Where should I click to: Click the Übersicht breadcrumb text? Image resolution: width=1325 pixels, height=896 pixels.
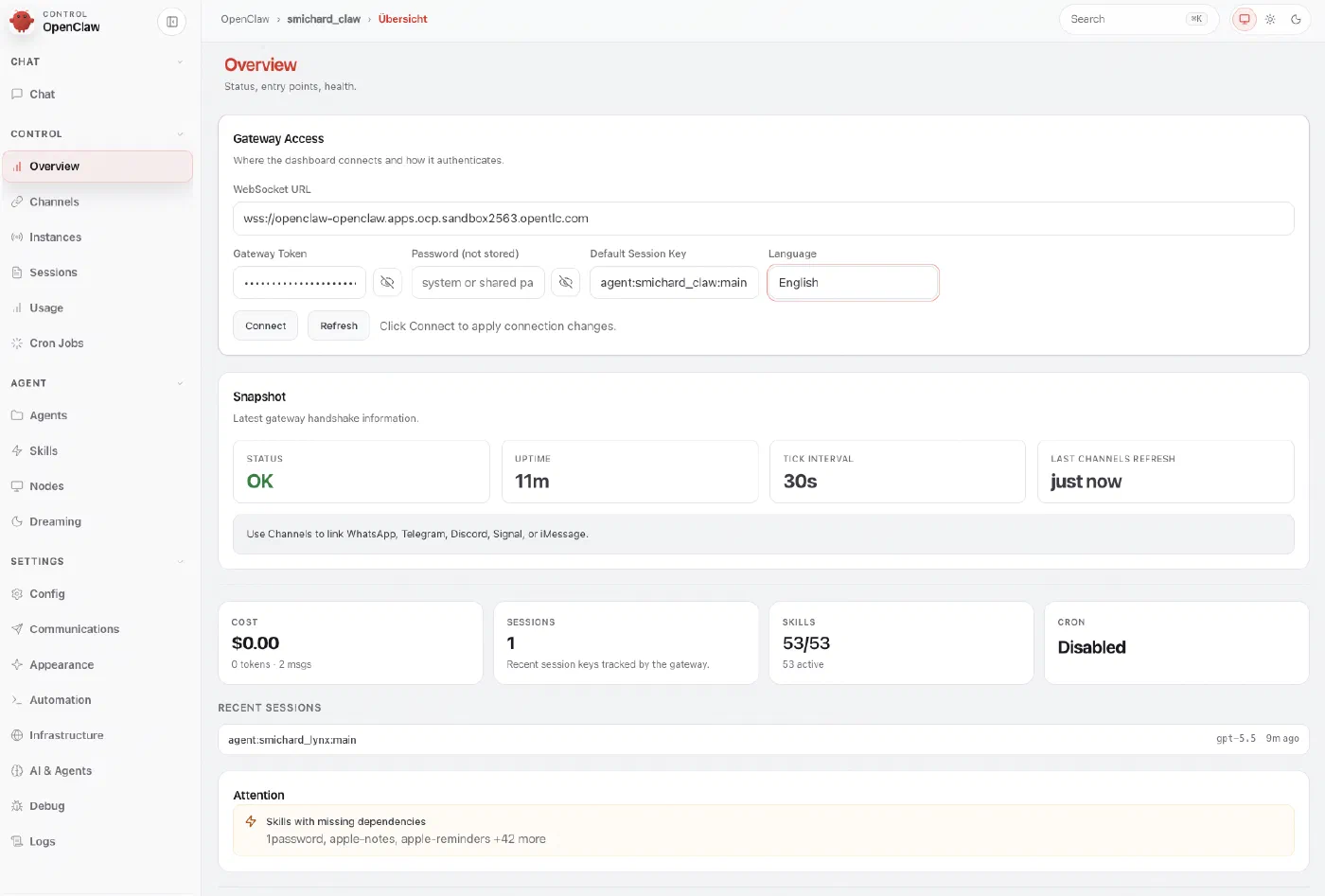point(403,19)
